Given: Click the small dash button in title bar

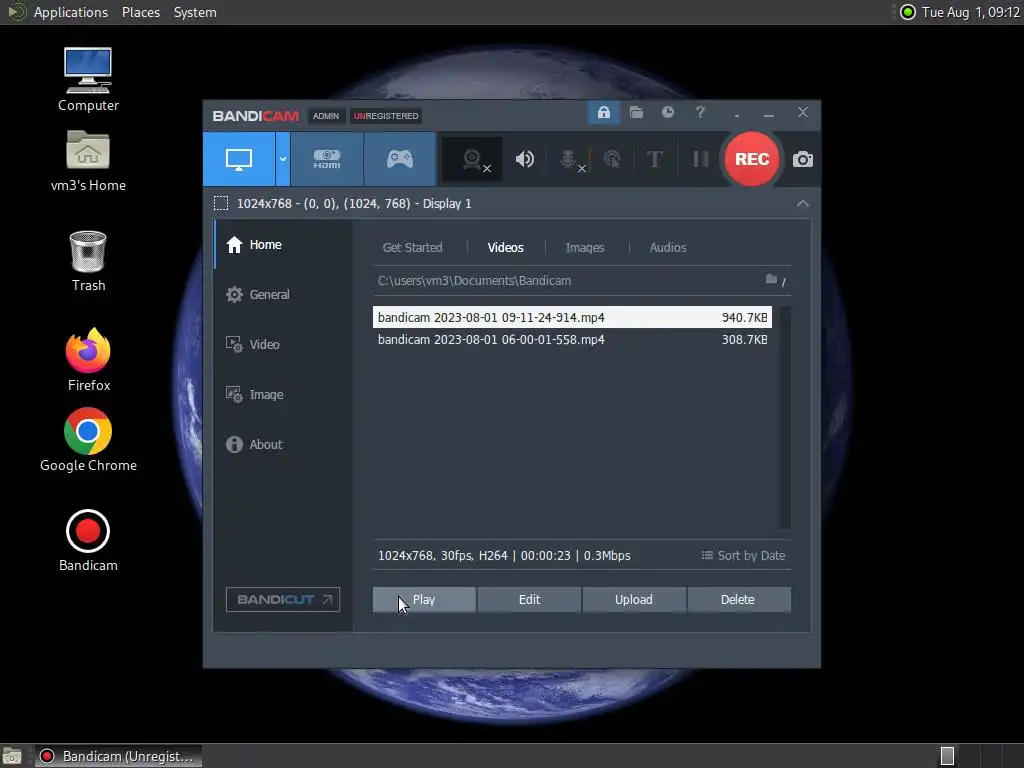Looking at the screenshot, I should [737, 115].
